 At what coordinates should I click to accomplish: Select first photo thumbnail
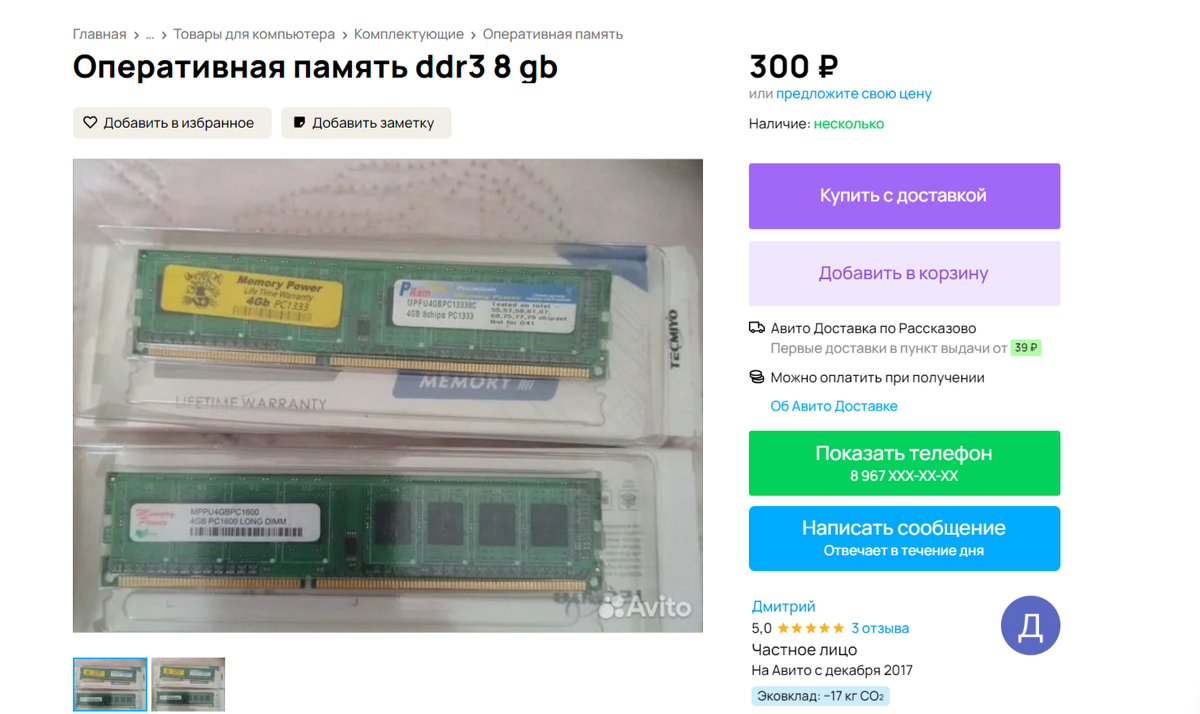pos(110,684)
